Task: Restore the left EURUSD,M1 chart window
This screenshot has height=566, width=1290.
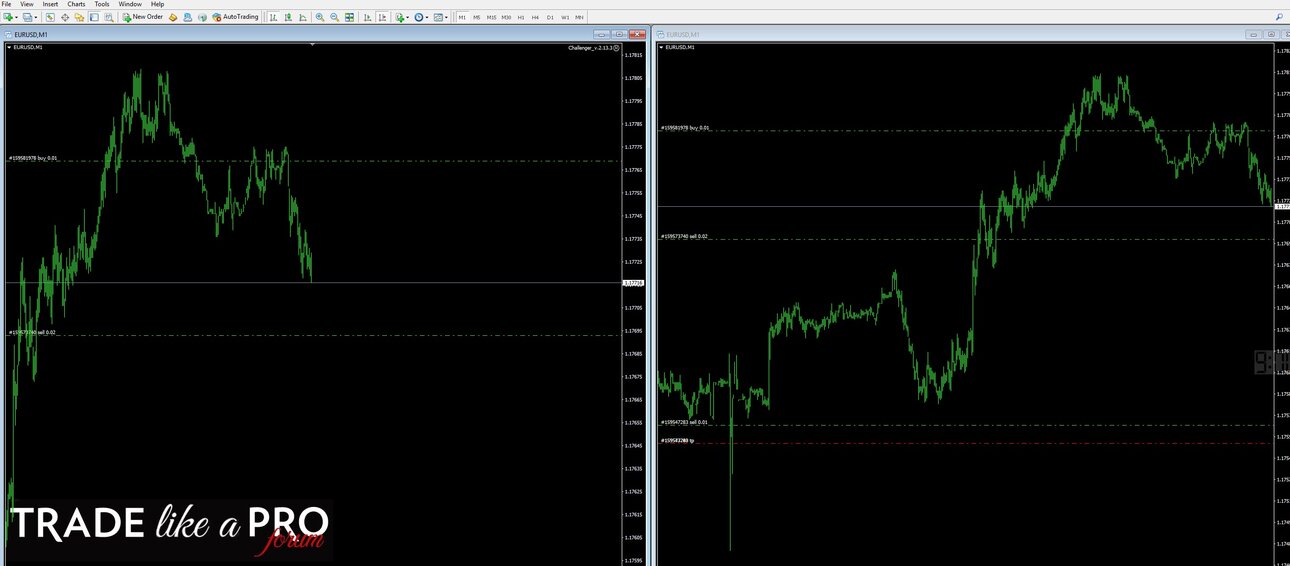Action: pos(619,34)
